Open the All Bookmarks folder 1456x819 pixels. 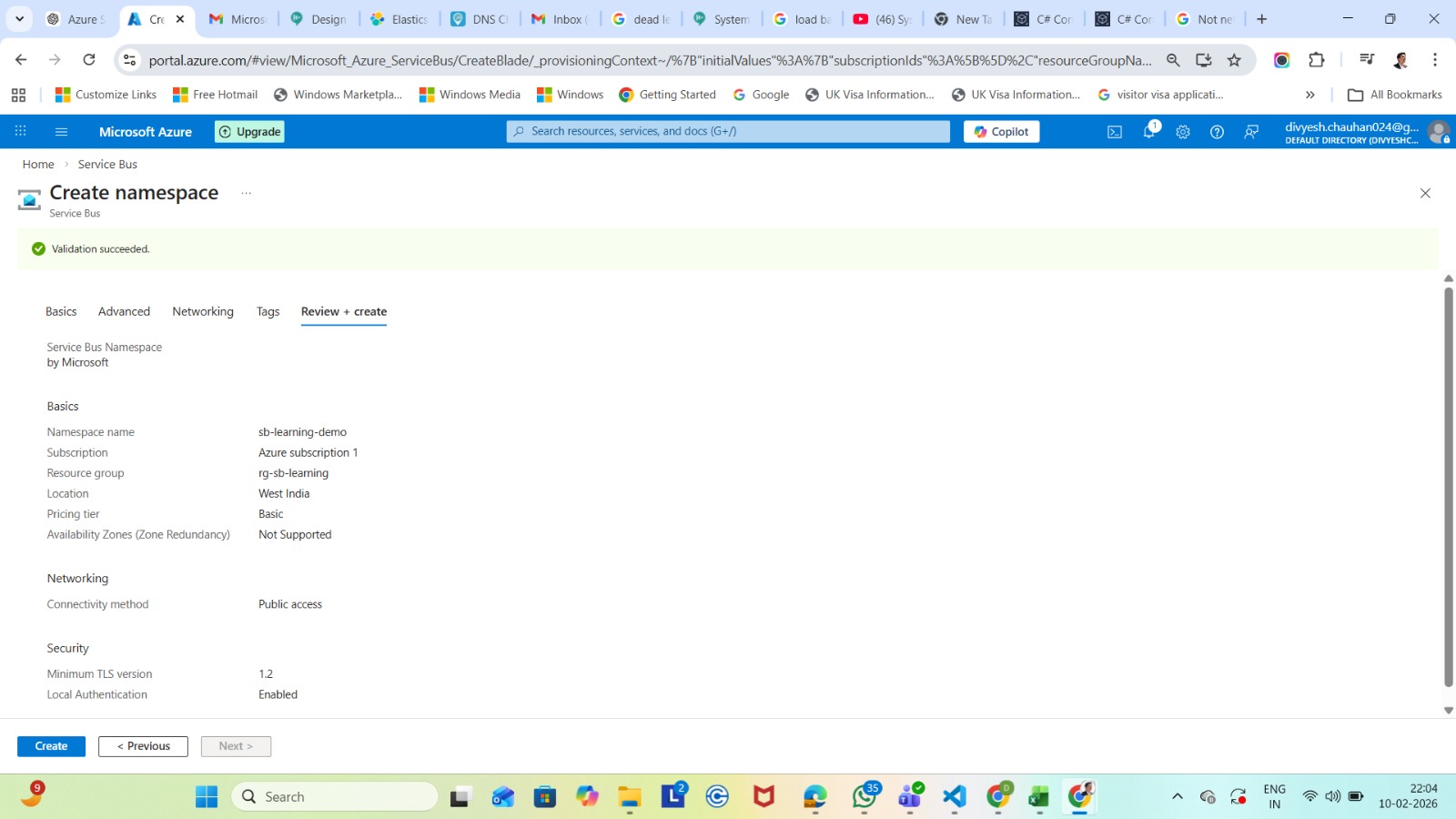[1395, 95]
